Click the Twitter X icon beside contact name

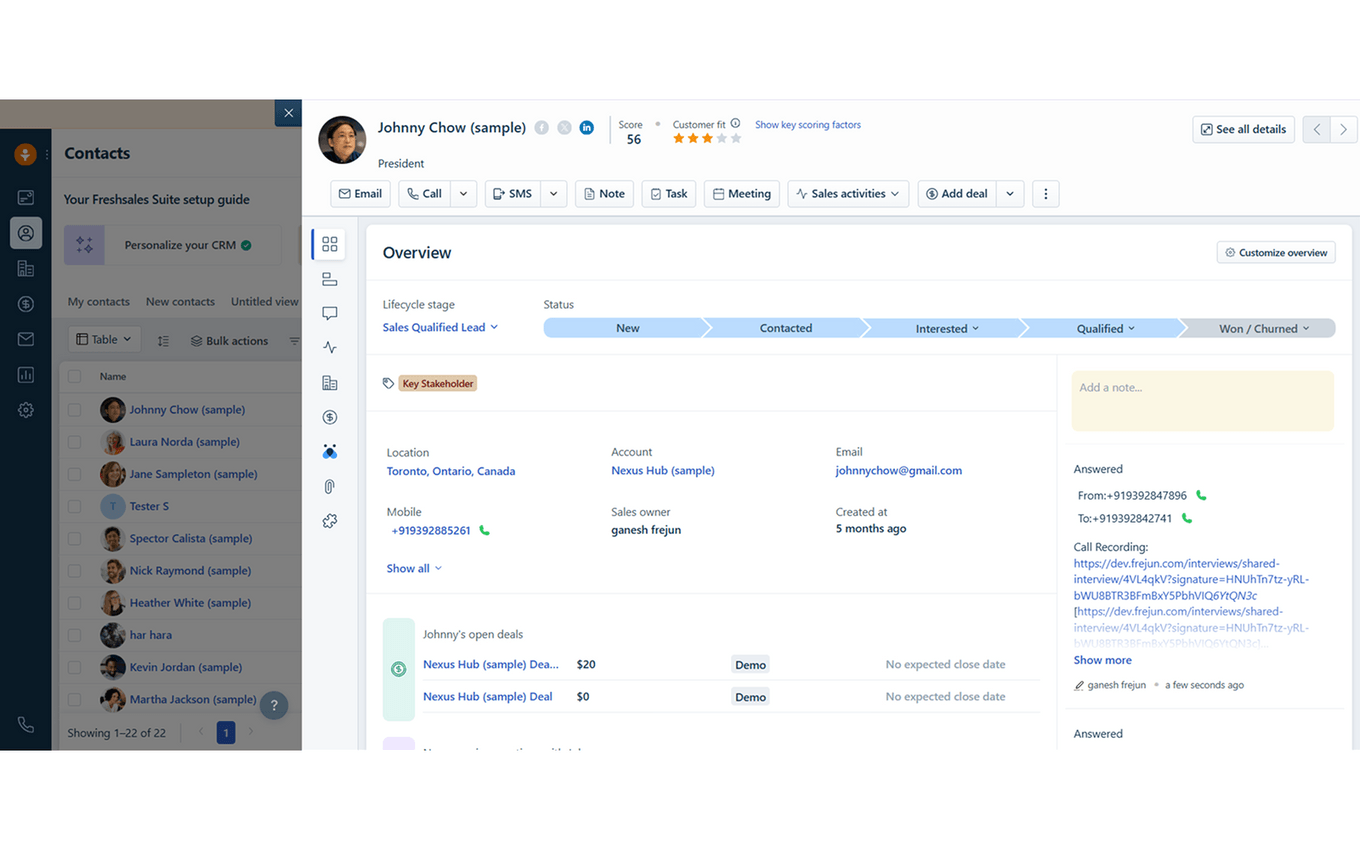[x=564, y=128]
